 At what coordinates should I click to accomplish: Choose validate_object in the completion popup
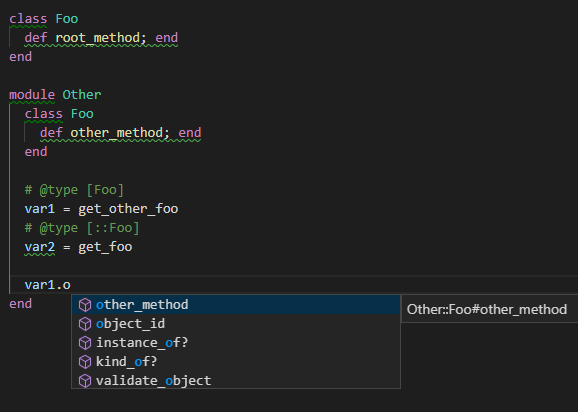236,381
